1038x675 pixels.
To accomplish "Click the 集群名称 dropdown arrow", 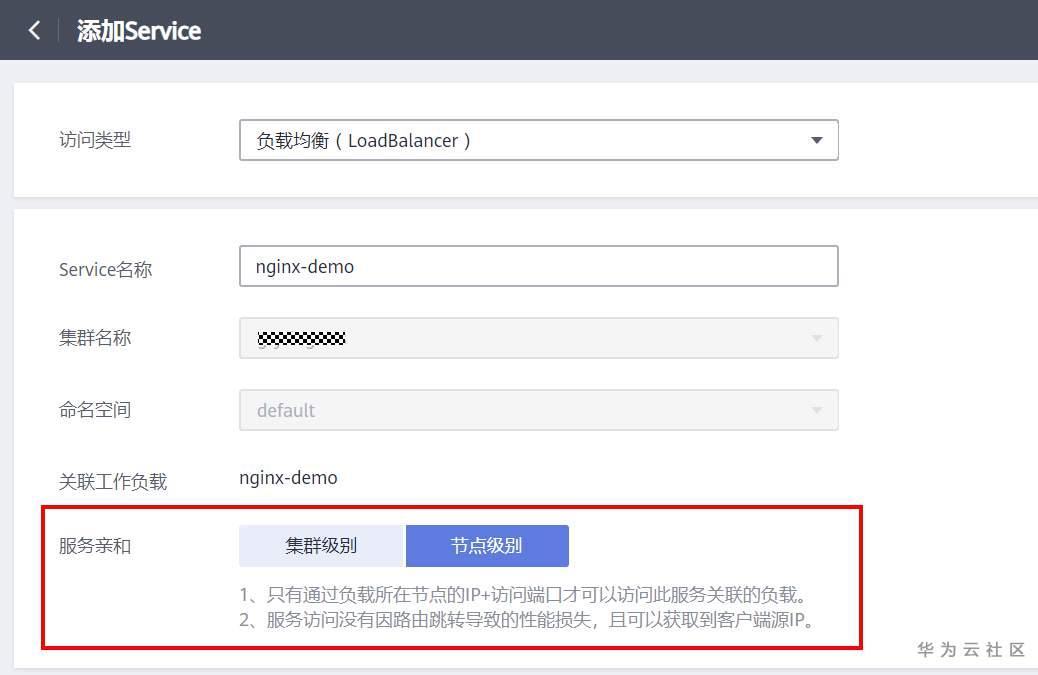I will (x=818, y=338).
